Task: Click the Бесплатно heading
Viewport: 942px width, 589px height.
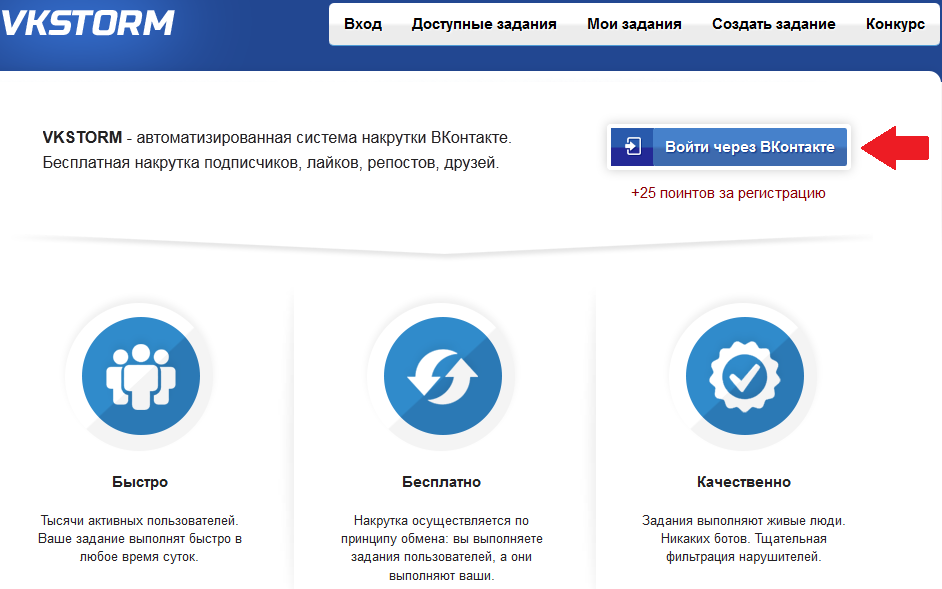Action: point(442,482)
